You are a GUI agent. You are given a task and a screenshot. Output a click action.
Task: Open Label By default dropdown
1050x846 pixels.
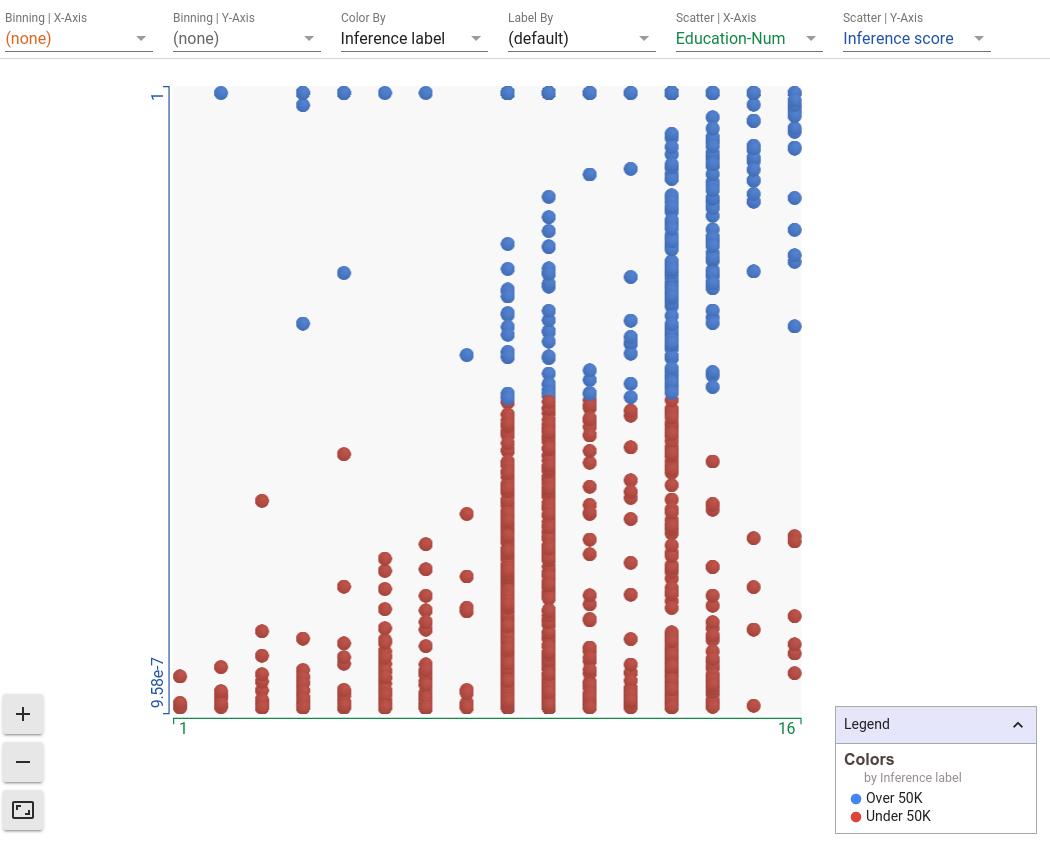pos(581,39)
